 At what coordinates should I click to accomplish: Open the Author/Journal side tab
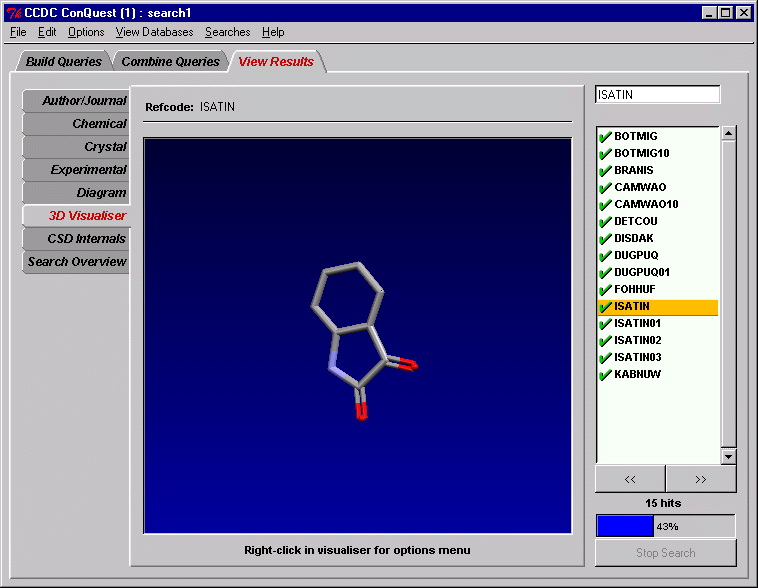[x=76, y=101]
